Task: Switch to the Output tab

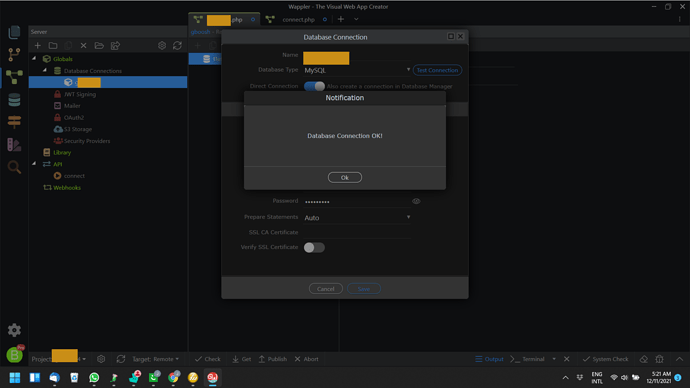Action: click(x=489, y=359)
